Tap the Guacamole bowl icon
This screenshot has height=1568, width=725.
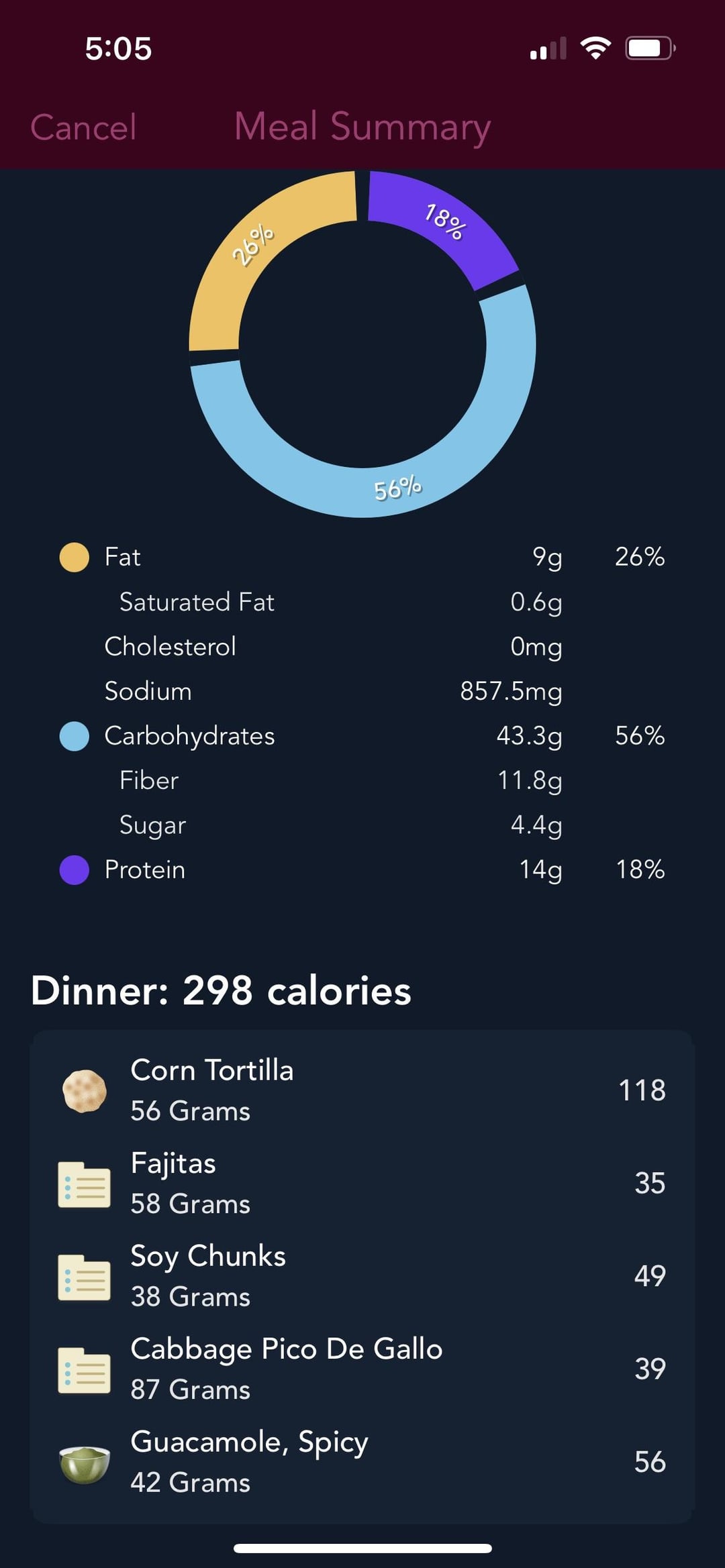tap(85, 1463)
